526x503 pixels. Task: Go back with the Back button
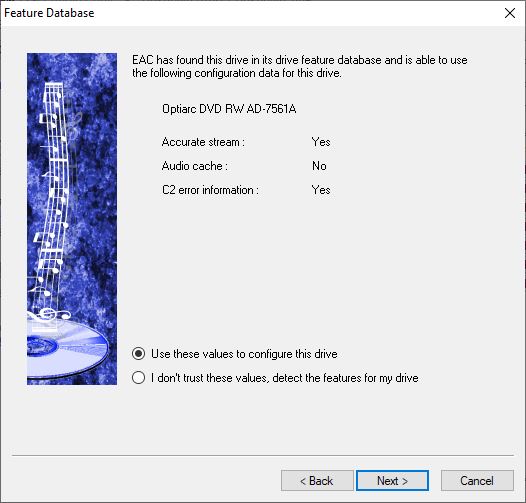(317, 481)
